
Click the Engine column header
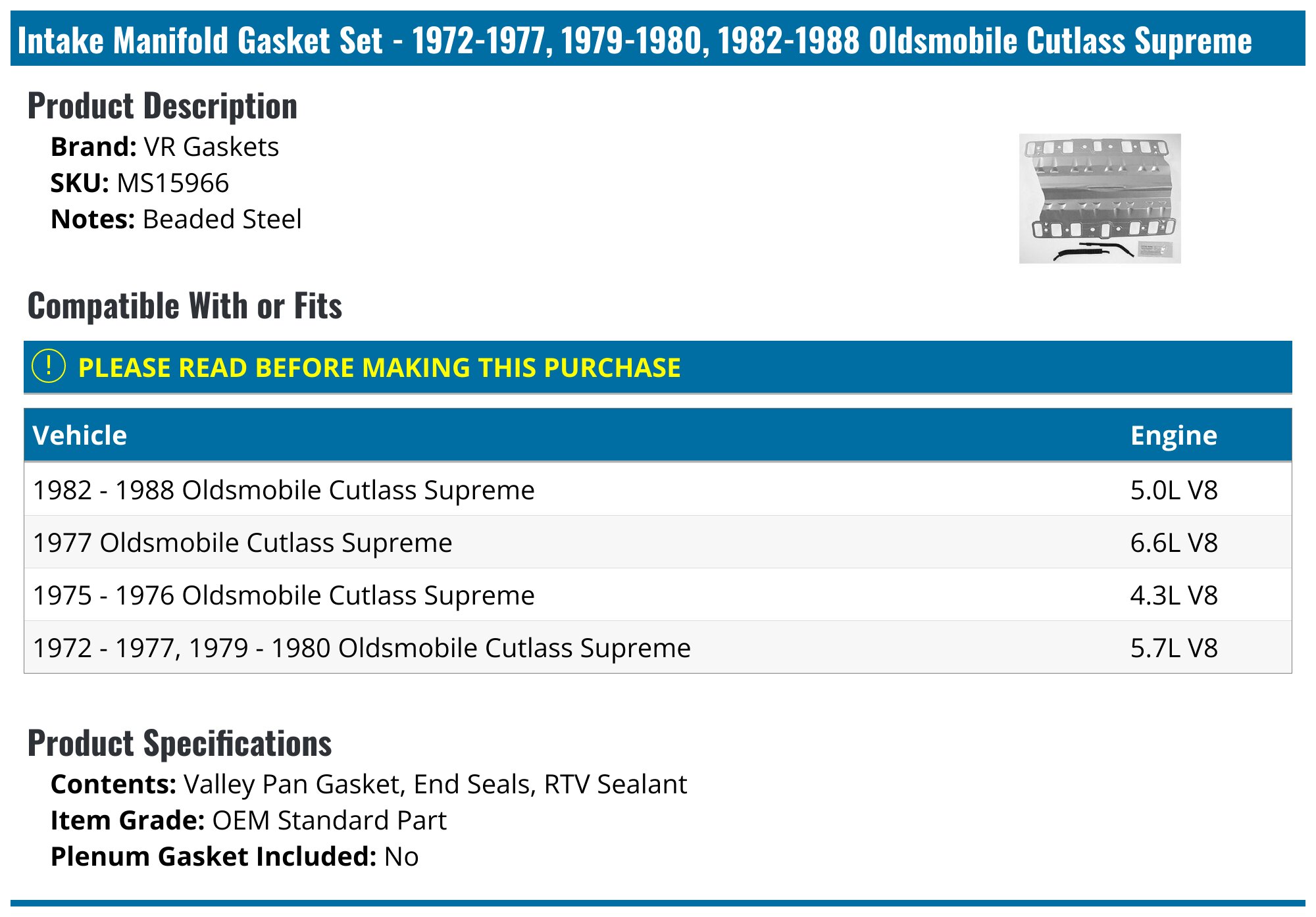pos(1173,435)
